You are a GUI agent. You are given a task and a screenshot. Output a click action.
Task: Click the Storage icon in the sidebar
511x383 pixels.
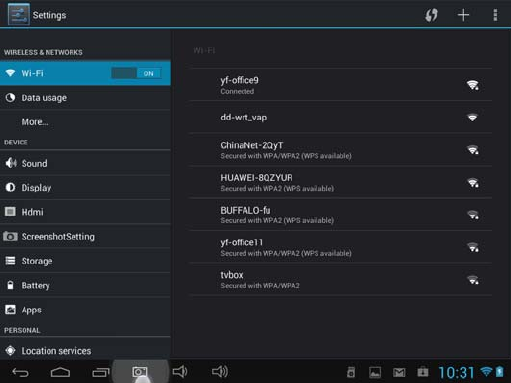[10, 261]
